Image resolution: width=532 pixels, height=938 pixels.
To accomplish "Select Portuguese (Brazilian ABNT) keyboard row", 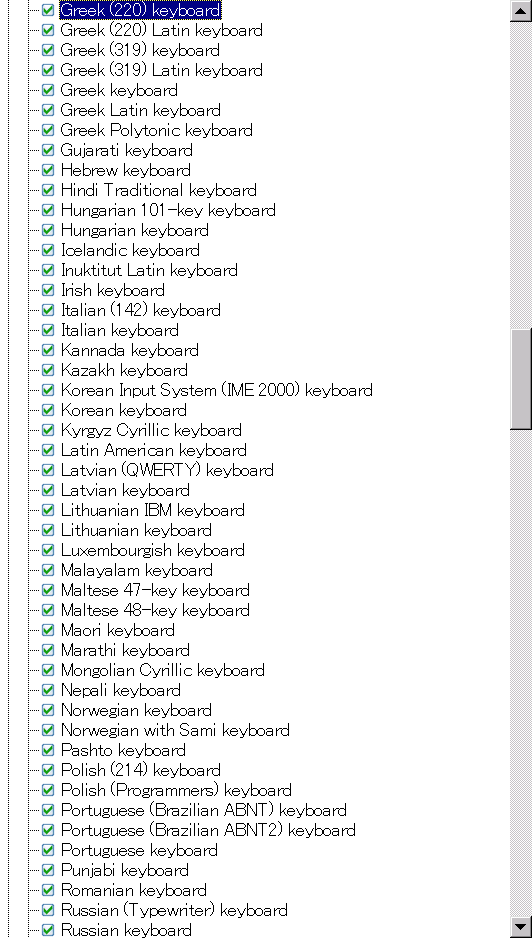I will pos(203,810).
